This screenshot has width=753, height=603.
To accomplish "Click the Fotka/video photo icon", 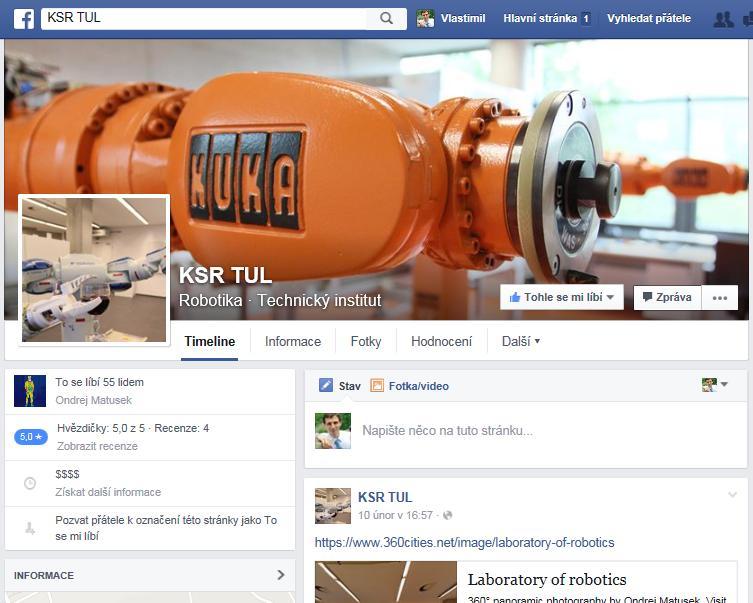I will pyautogui.click(x=377, y=386).
